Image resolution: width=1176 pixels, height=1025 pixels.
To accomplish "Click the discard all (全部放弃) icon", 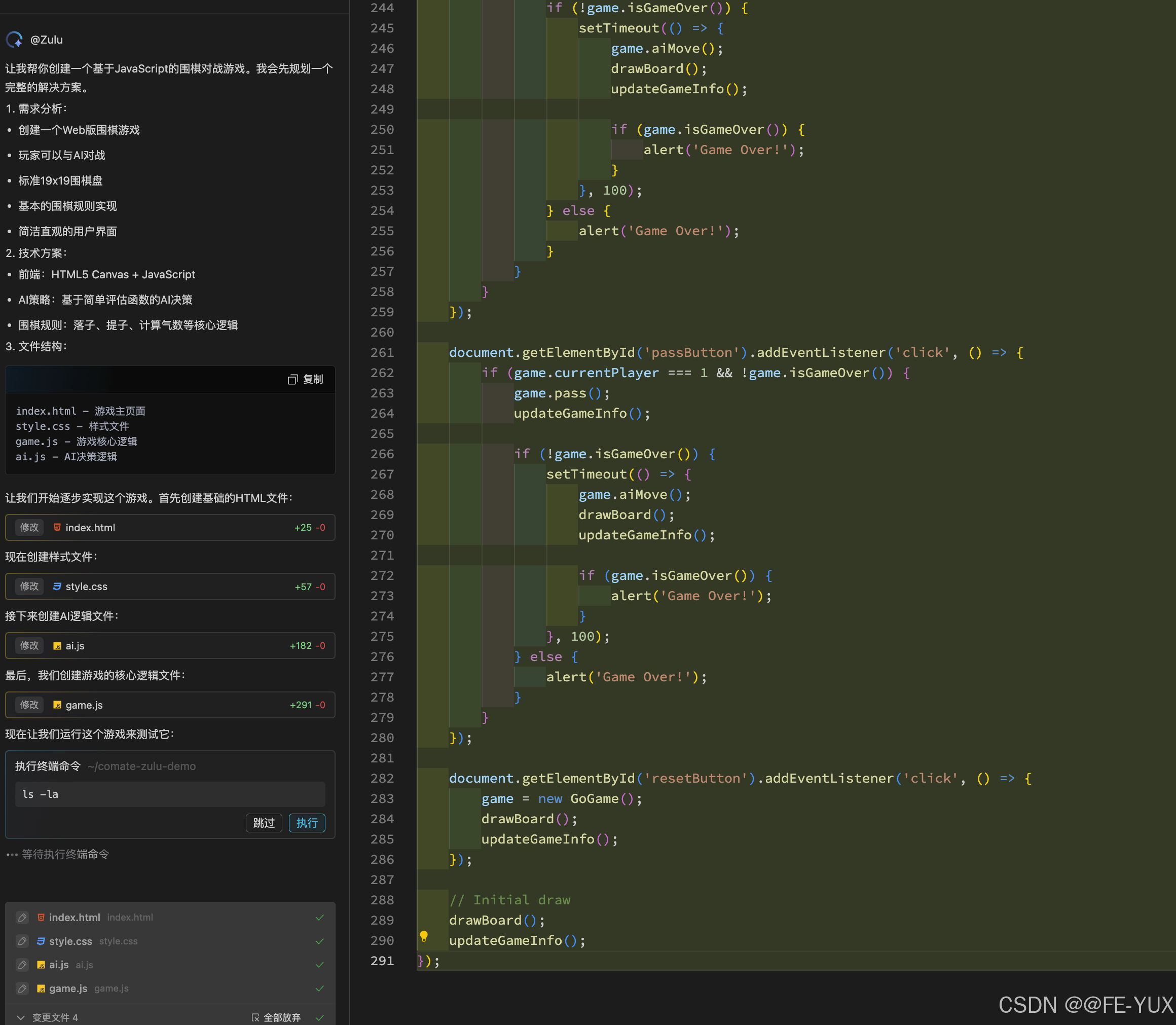I will pyautogui.click(x=255, y=1017).
